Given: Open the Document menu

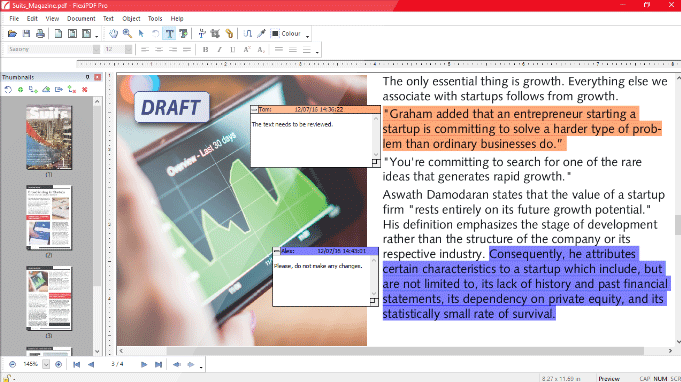Looking at the screenshot, I should (81, 19).
